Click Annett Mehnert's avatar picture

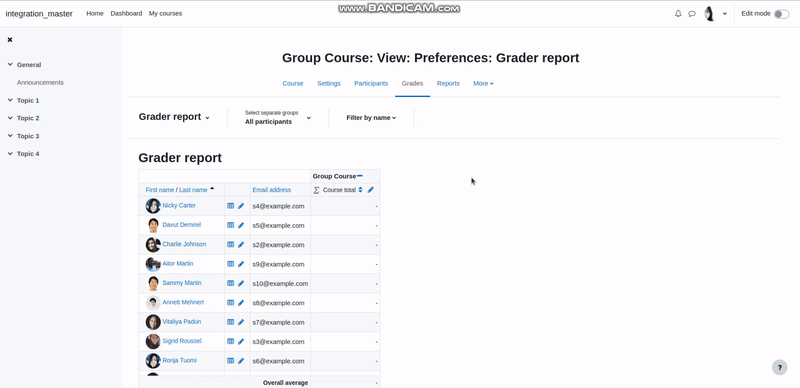click(x=153, y=303)
